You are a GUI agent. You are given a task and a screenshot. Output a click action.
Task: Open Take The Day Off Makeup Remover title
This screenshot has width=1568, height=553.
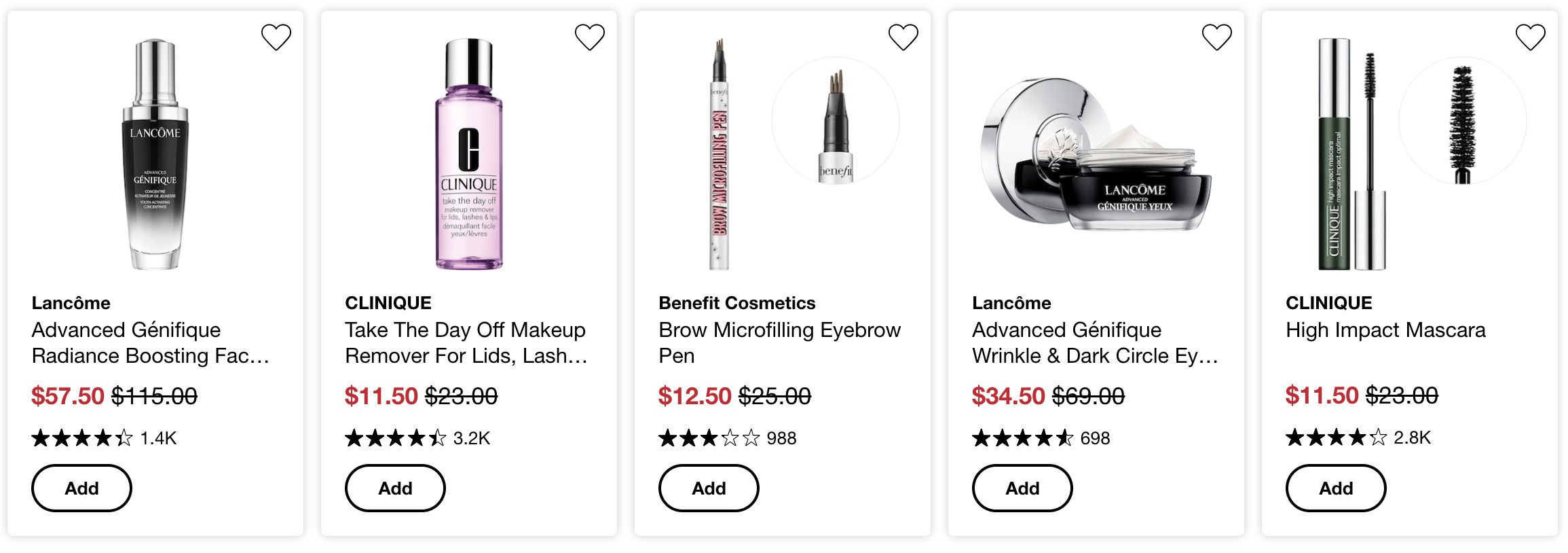click(466, 342)
